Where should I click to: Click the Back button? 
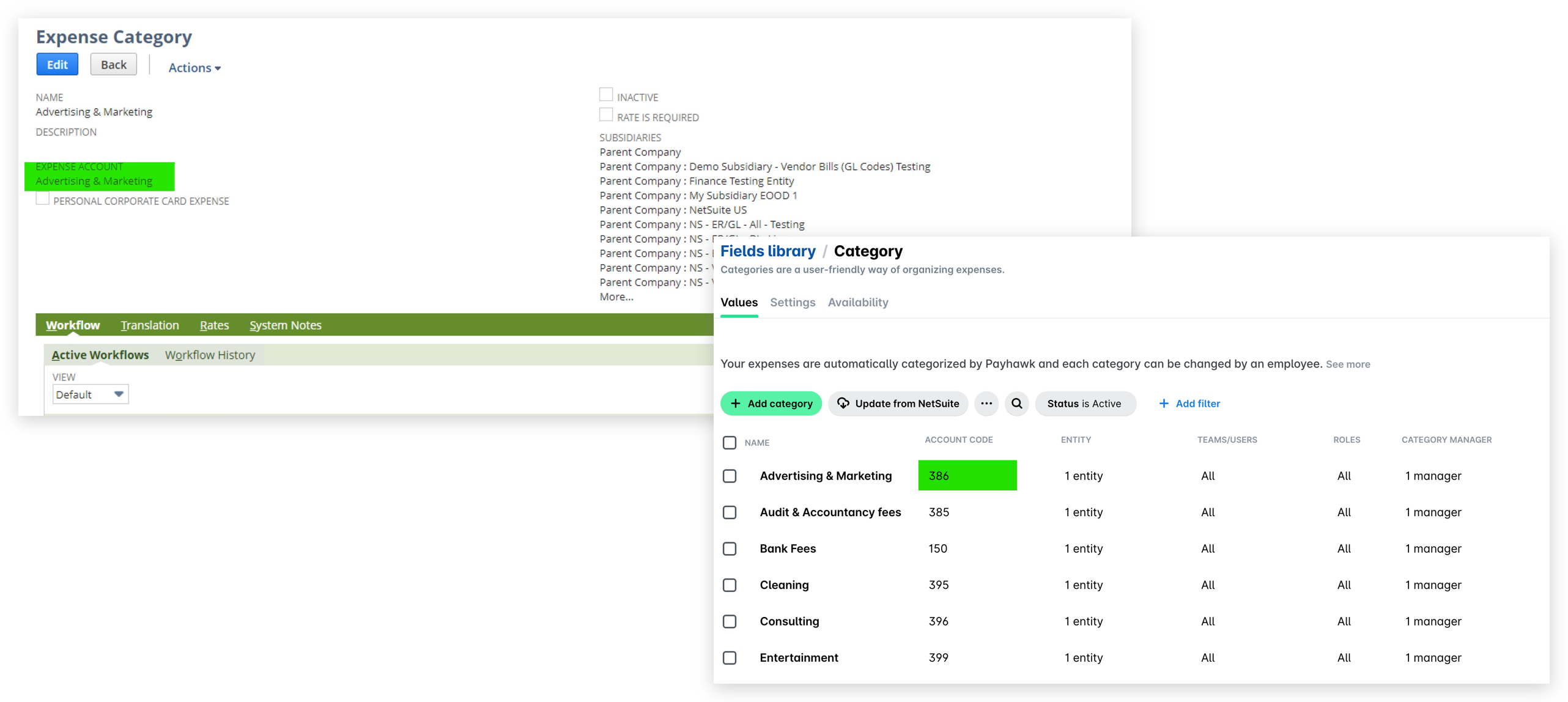pos(114,65)
